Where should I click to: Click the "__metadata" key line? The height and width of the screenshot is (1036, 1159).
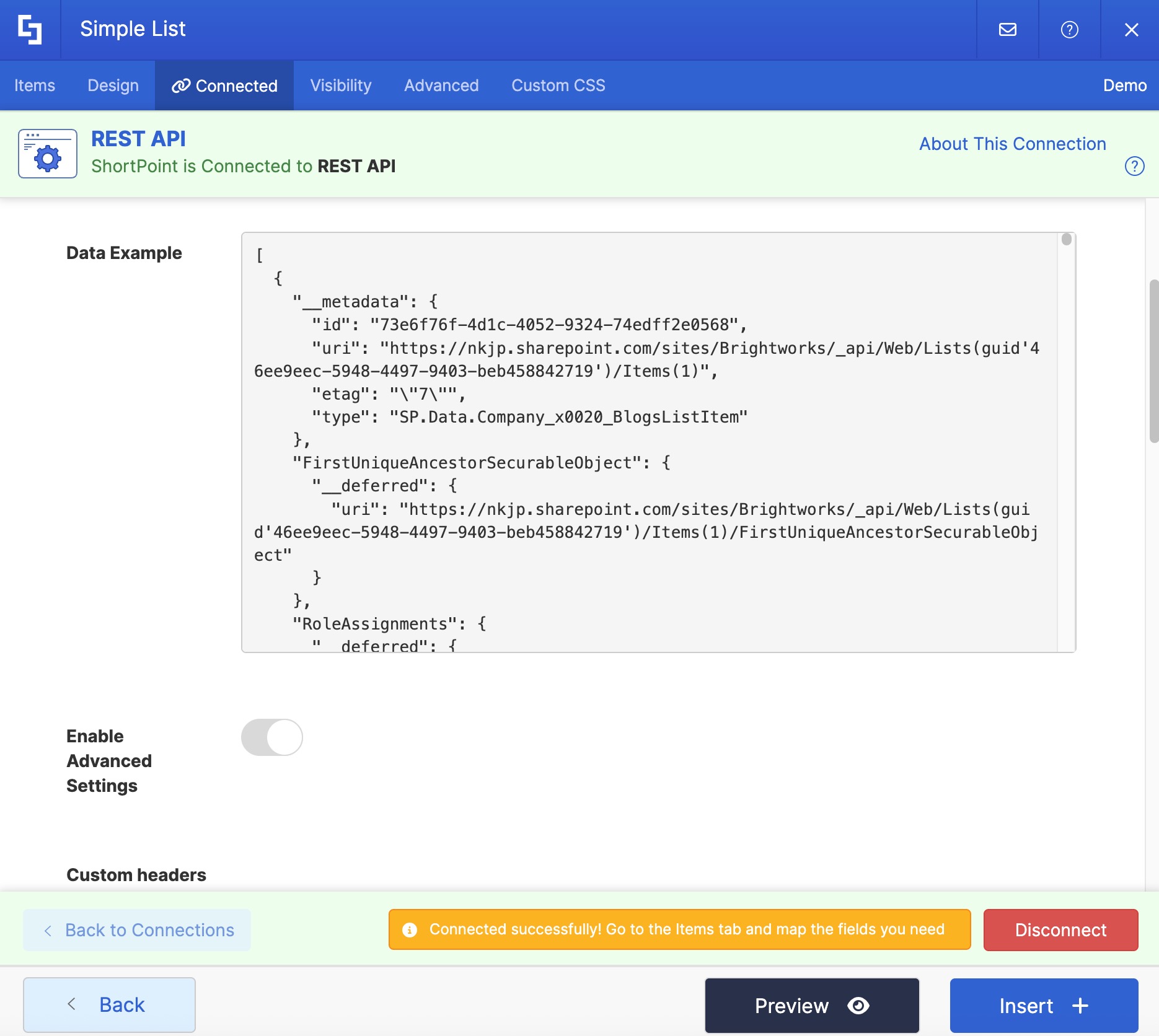pos(366,302)
